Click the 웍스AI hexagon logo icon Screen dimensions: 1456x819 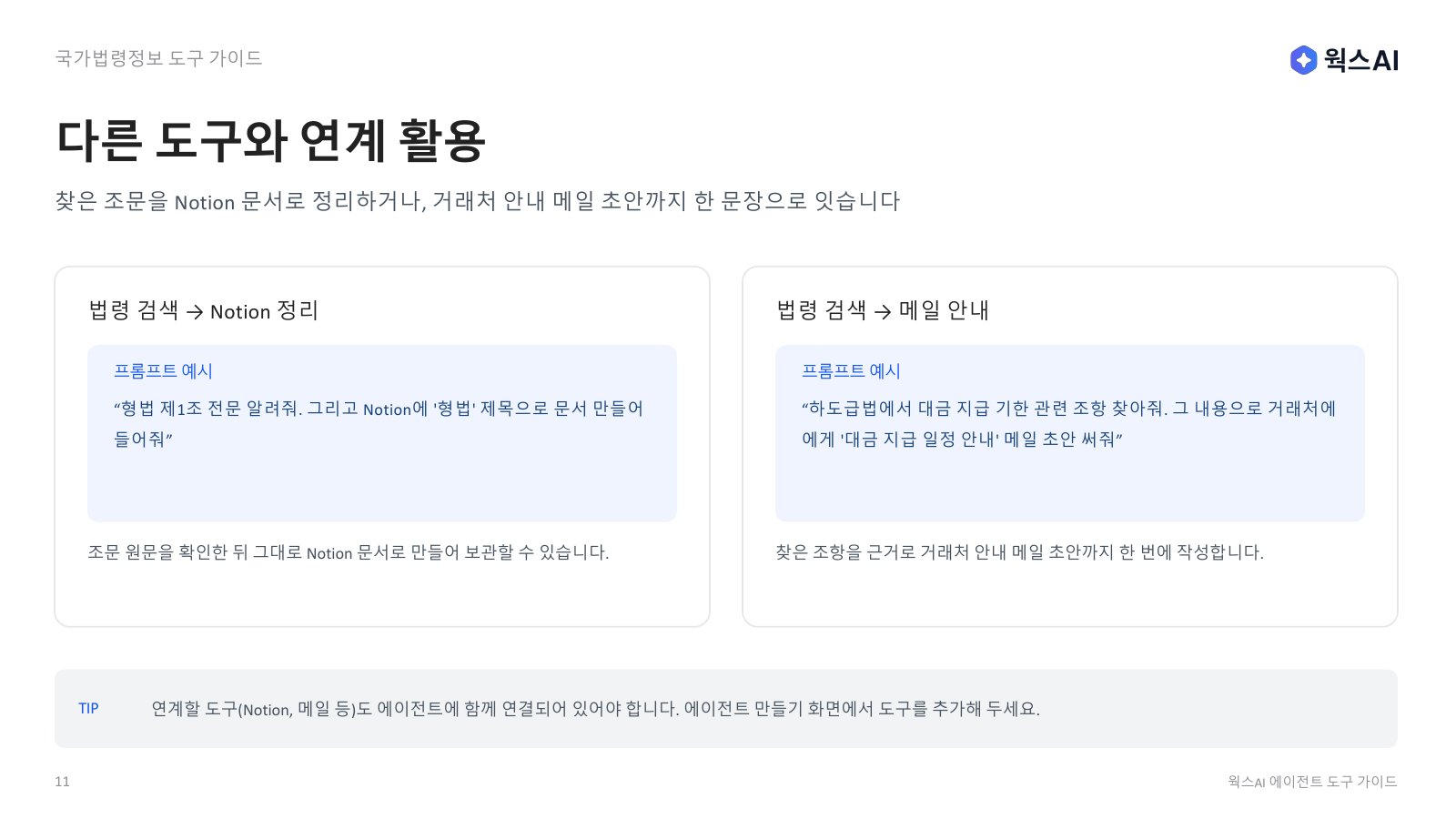(x=1303, y=60)
